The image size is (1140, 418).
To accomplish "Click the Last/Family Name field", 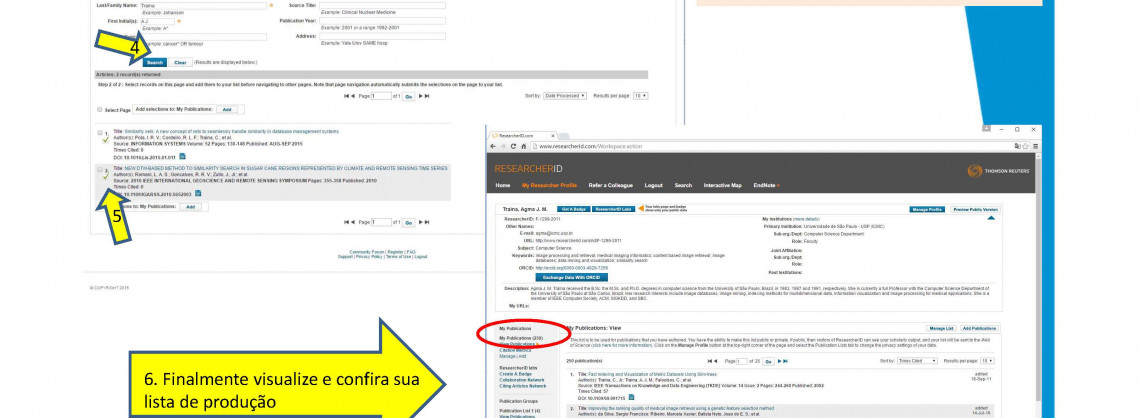I will 203,5.
